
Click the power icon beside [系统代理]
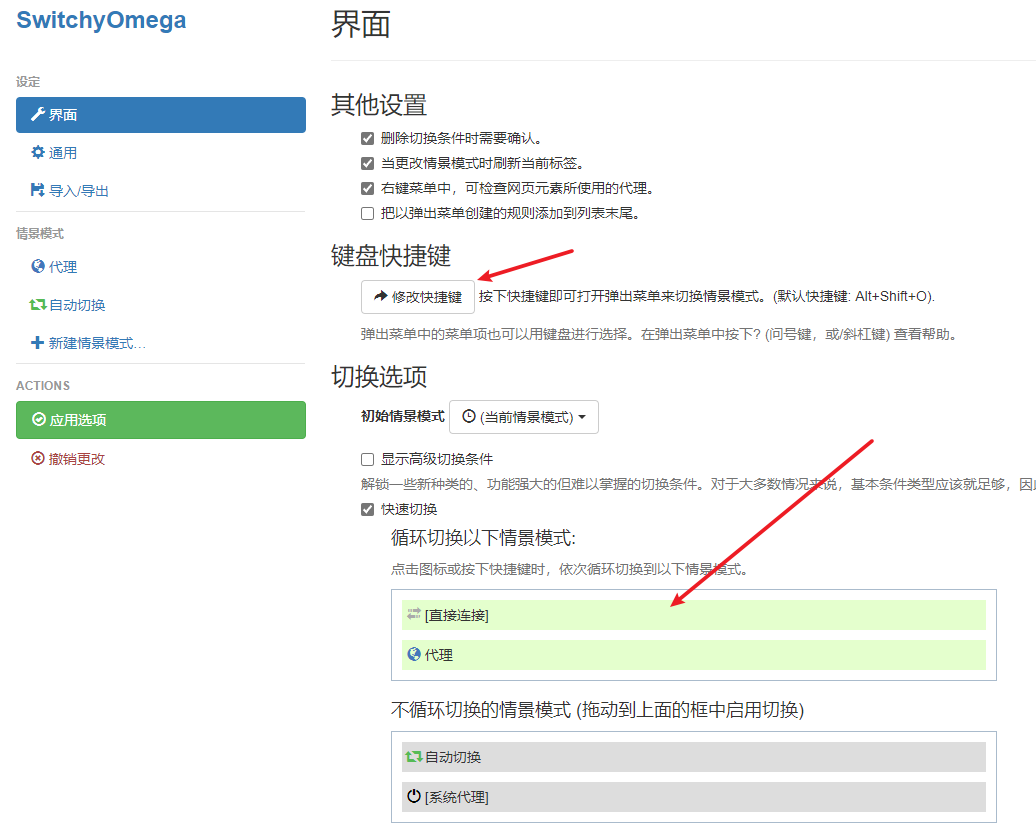(x=414, y=797)
